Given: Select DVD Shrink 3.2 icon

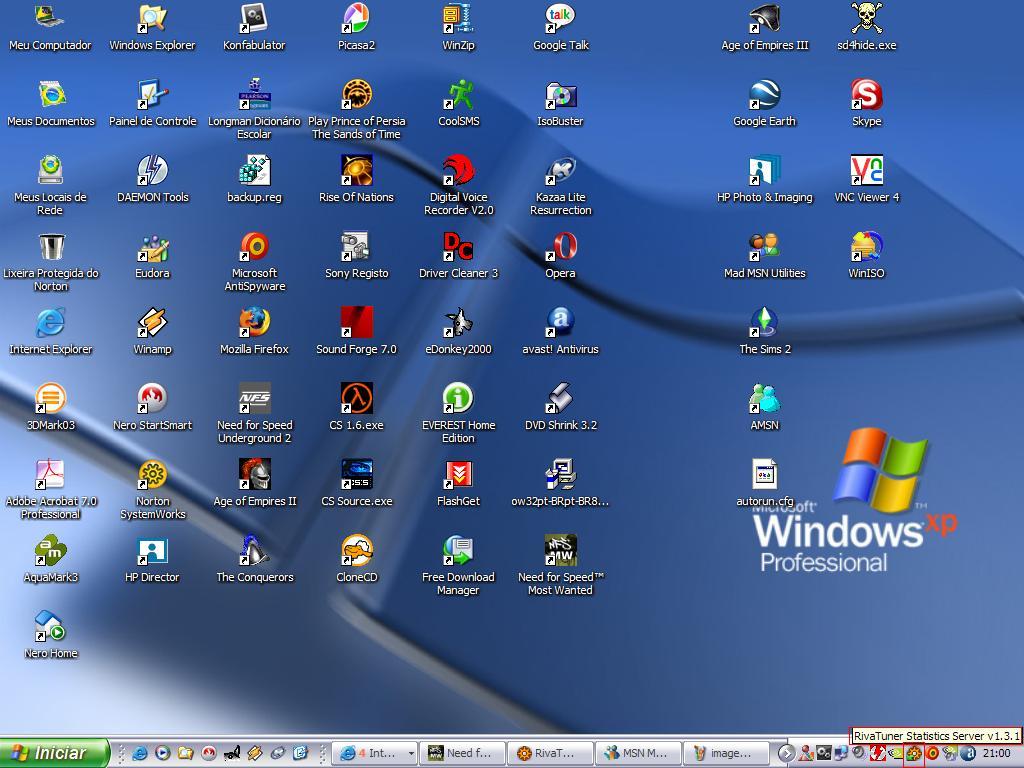Looking at the screenshot, I should point(560,398).
